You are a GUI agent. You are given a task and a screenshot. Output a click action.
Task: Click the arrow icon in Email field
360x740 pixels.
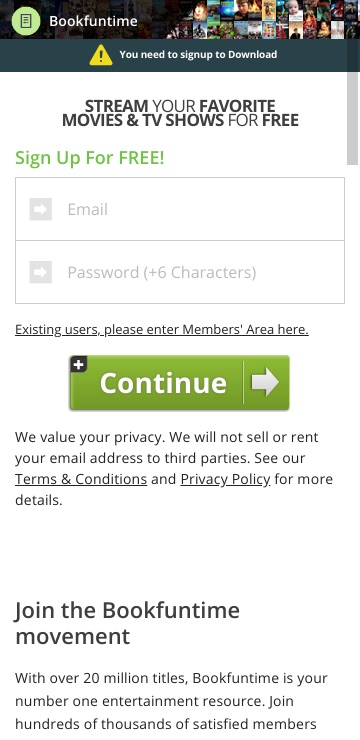pos(41,209)
